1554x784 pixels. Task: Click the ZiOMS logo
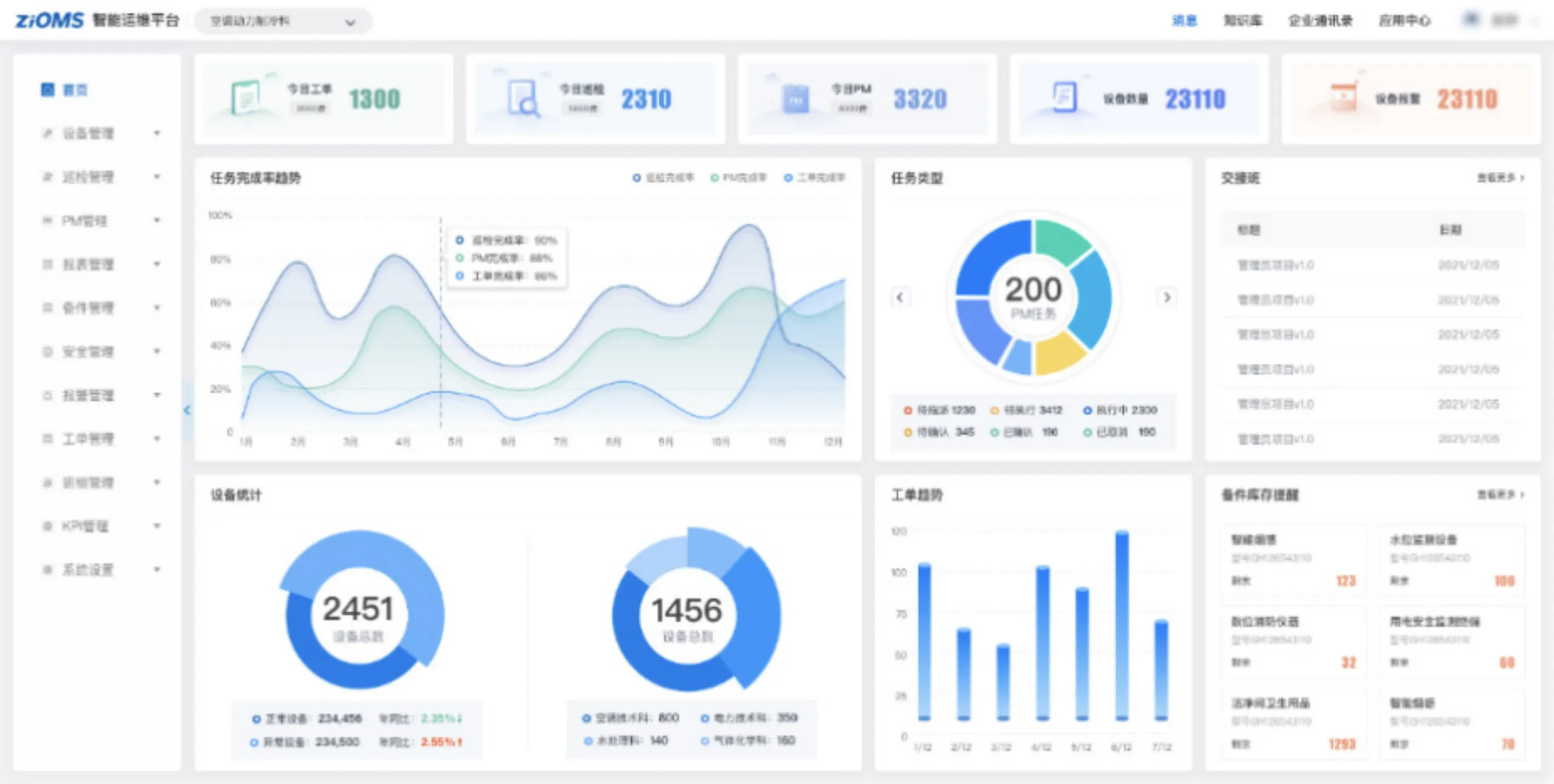pyautogui.click(x=50, y=21)
